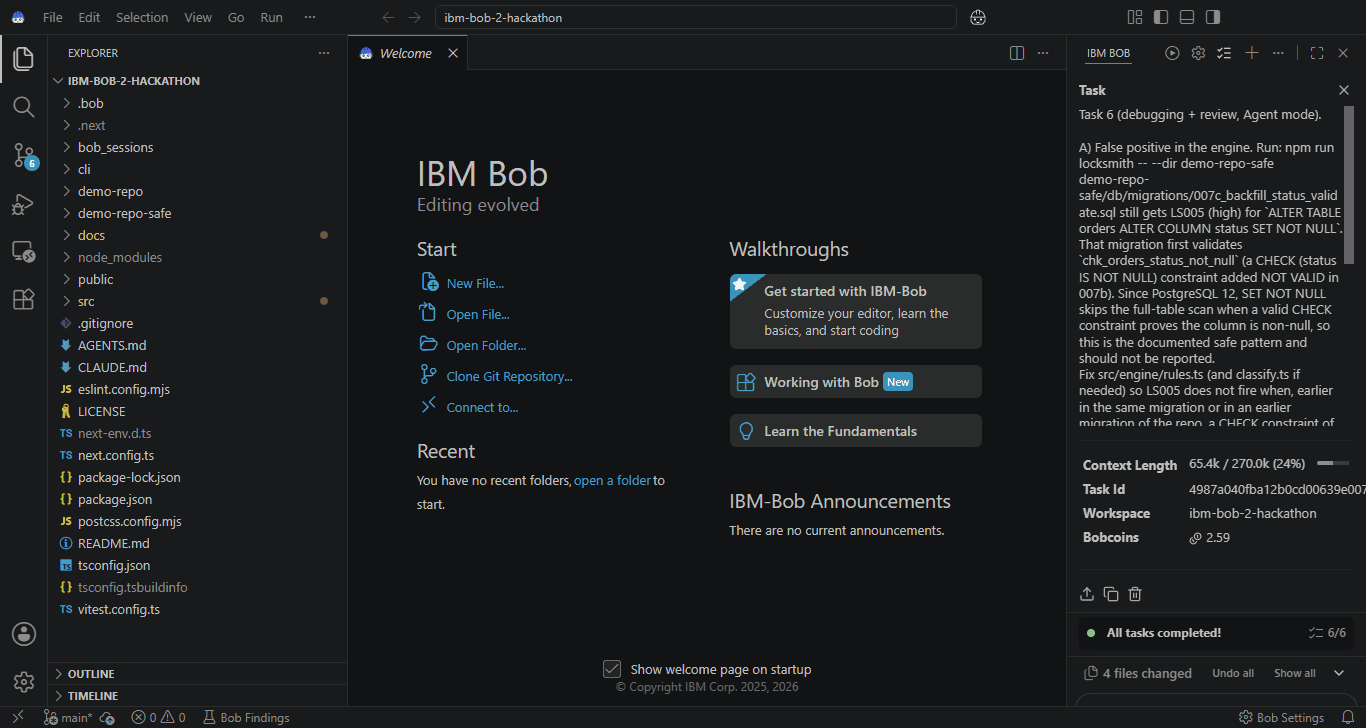This screenshot has height=728, width=1366.
Task: Expand the Outline section
Action: click(x=197, y=674)
